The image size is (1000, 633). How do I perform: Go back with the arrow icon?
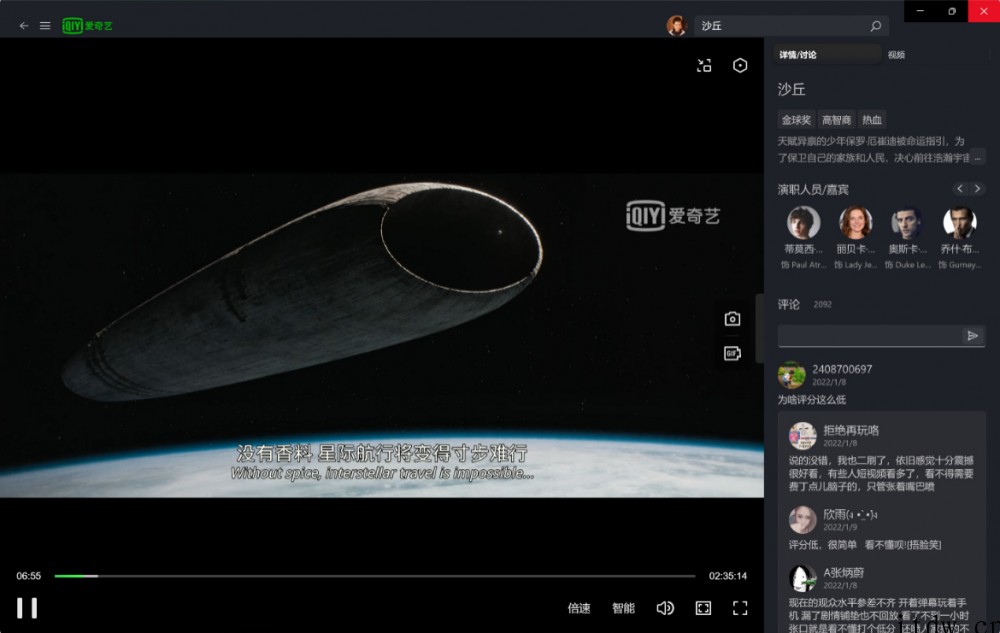tap(24, 25)
